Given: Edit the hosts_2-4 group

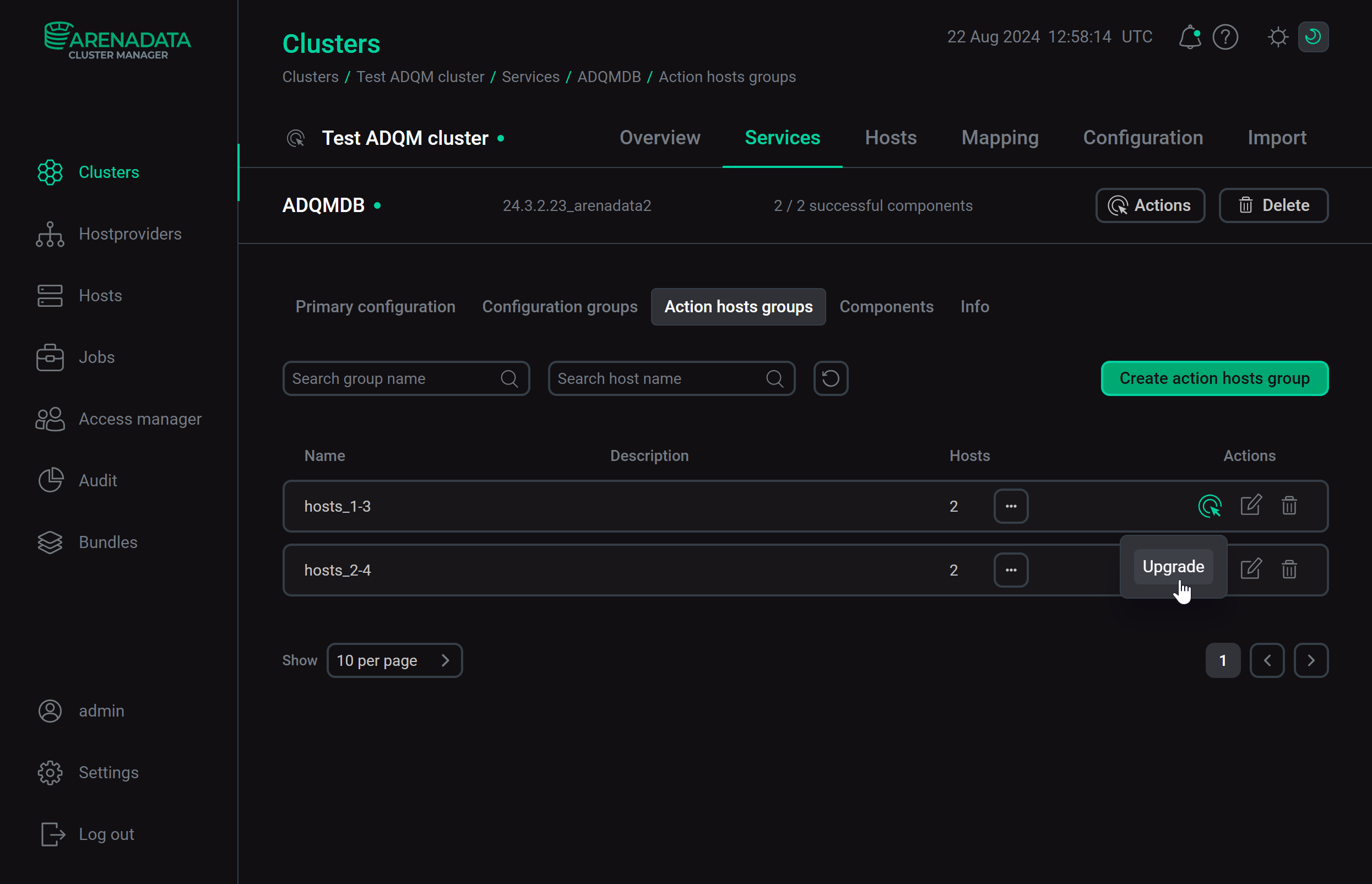Looking at the screenshot, I should click(1250, 570).
